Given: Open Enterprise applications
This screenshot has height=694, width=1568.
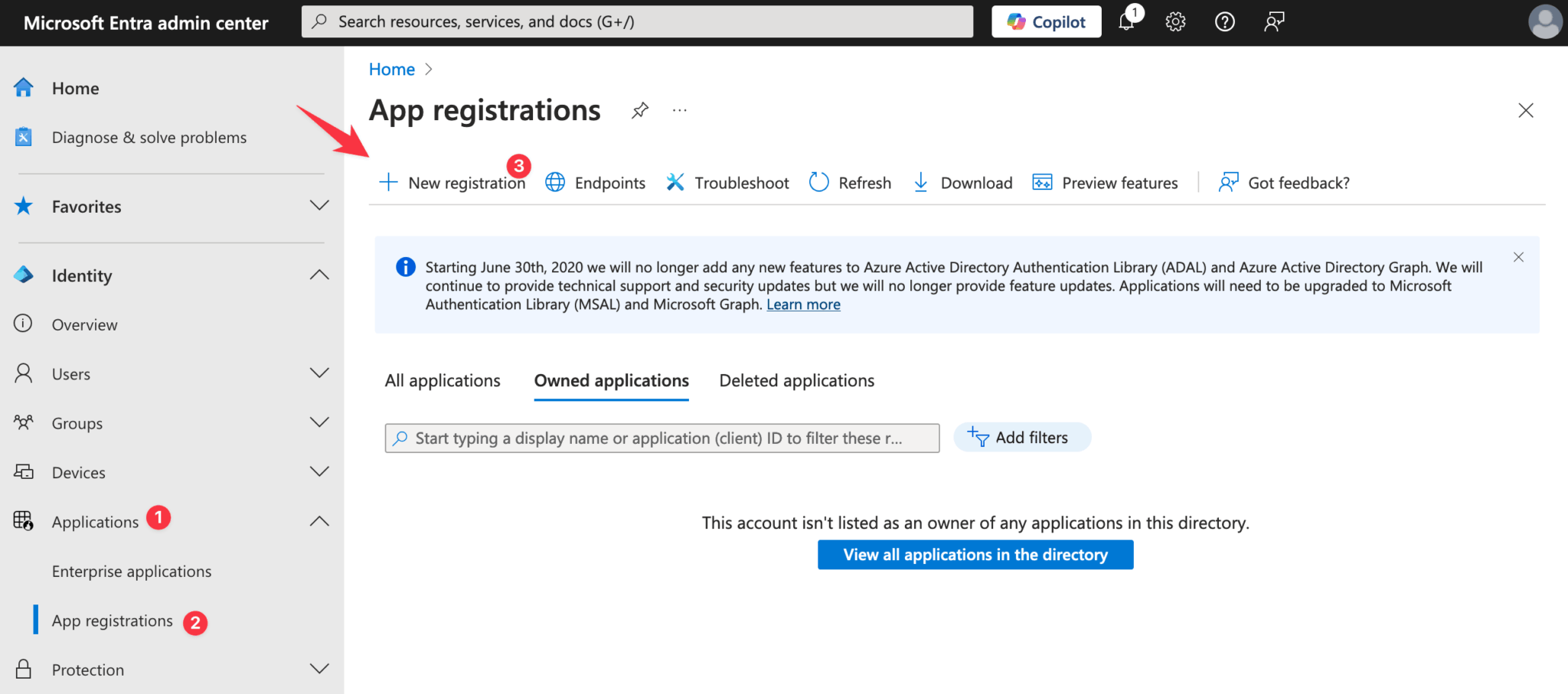Looking at the screenshot, I should click(132, 572).
